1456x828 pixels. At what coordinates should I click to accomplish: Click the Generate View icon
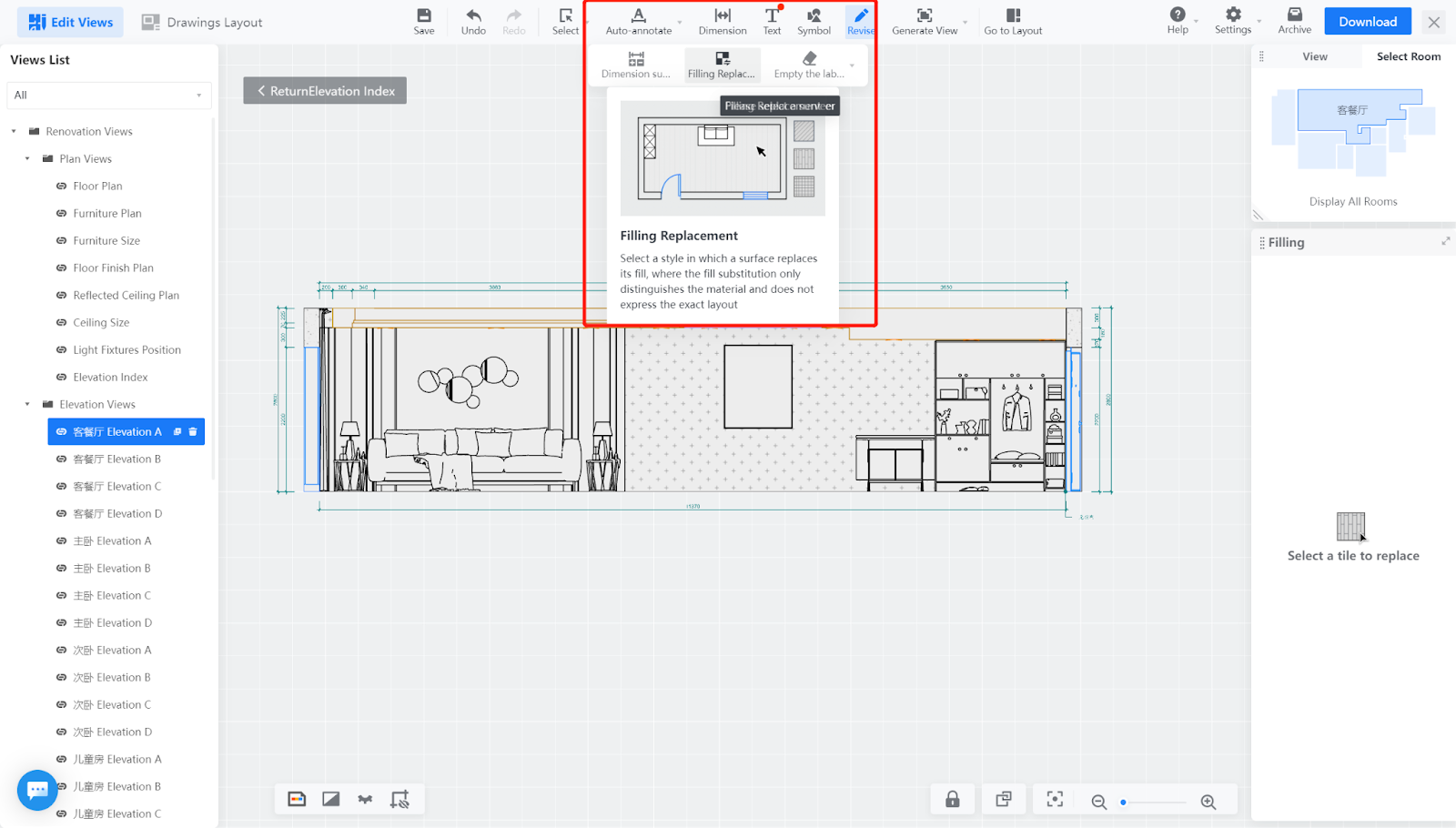(924, 15)
